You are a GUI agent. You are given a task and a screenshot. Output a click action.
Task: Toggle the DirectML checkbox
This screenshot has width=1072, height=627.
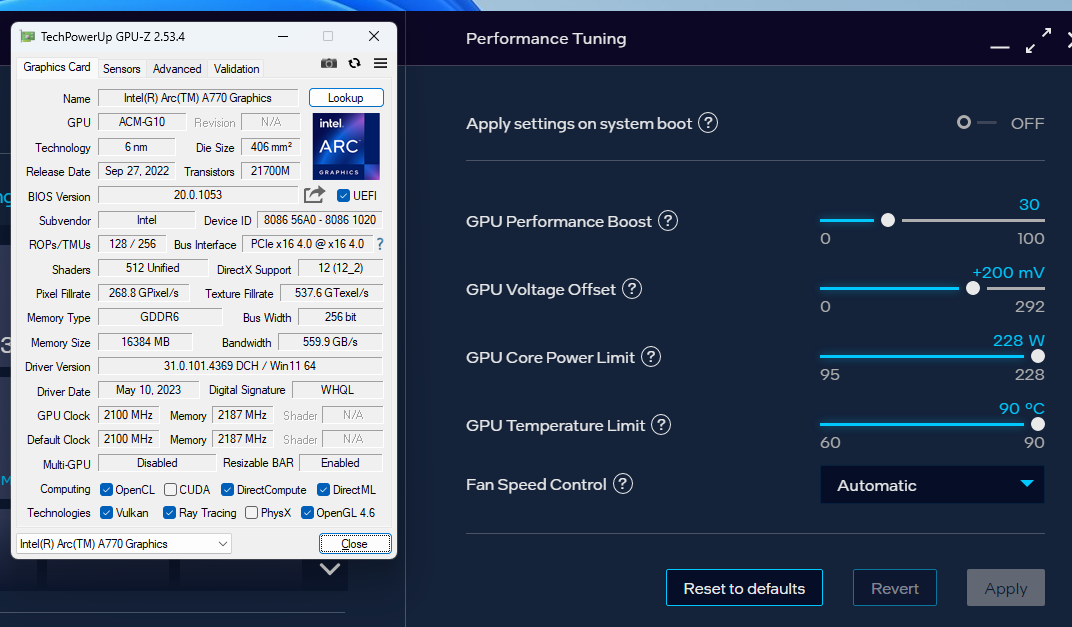[323, 490]
